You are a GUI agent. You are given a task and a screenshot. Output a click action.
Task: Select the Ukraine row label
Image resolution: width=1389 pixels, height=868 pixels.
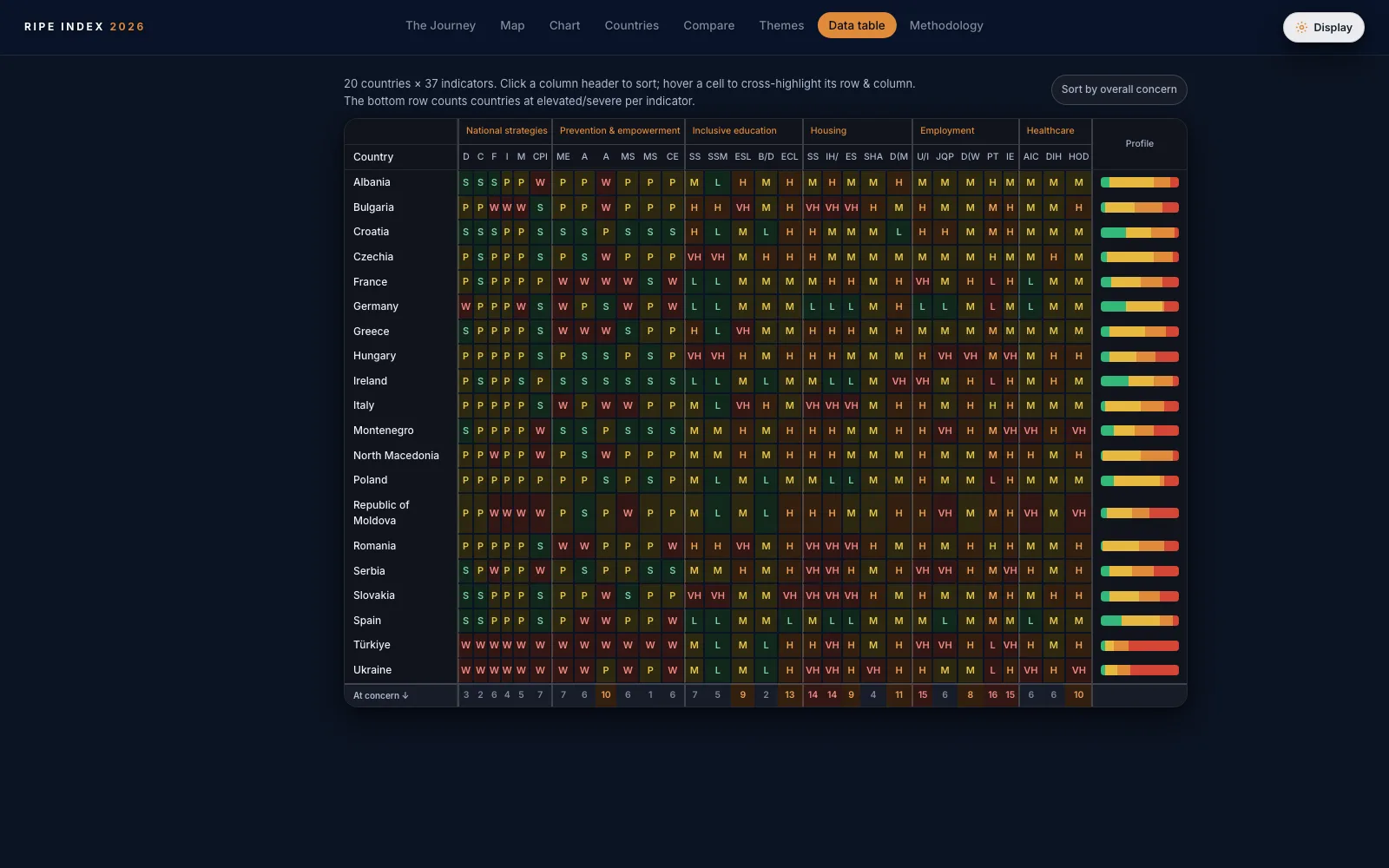(x=372, y=670)
